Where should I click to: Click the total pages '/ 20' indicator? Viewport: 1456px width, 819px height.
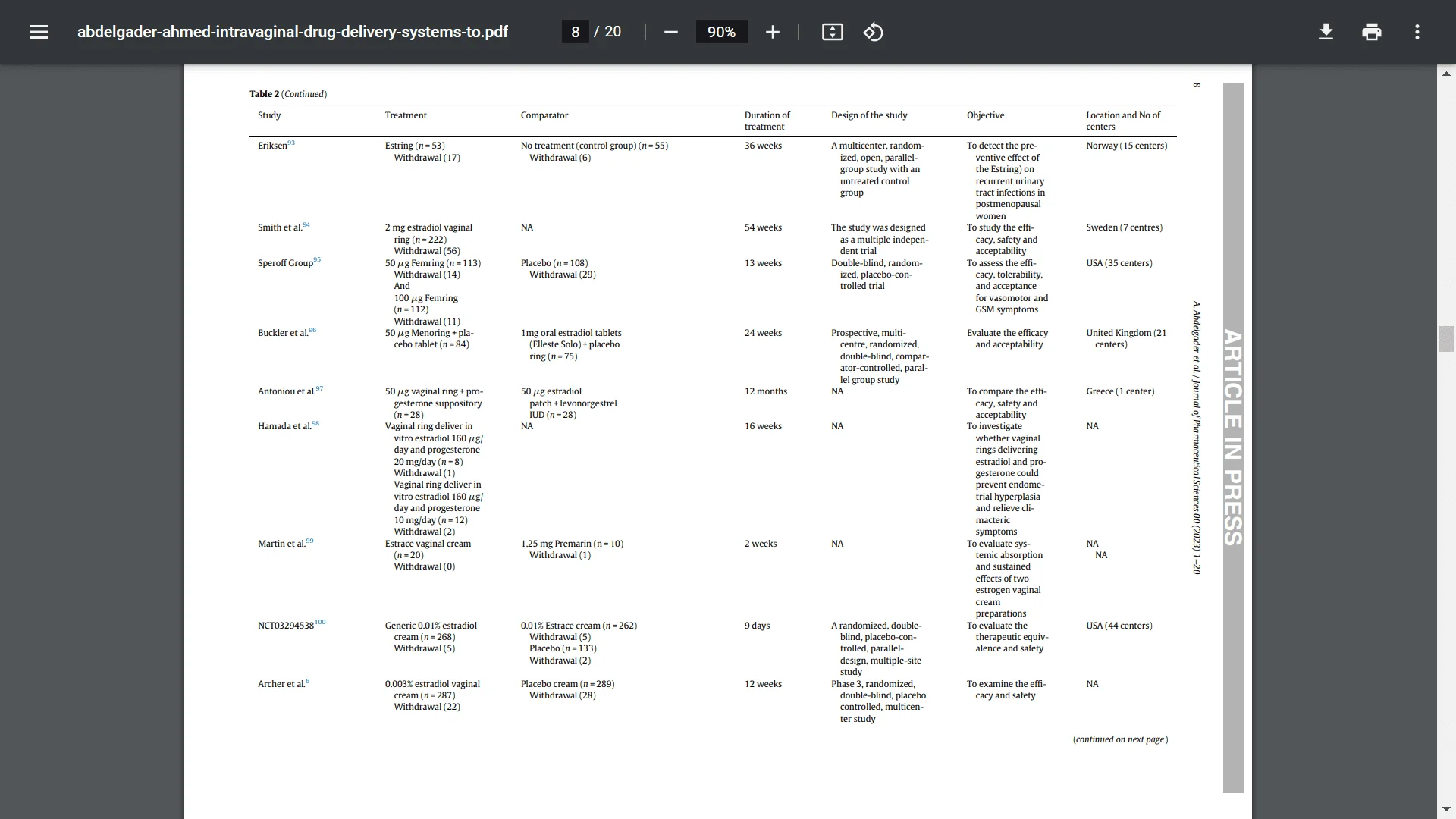click(607, 32)
